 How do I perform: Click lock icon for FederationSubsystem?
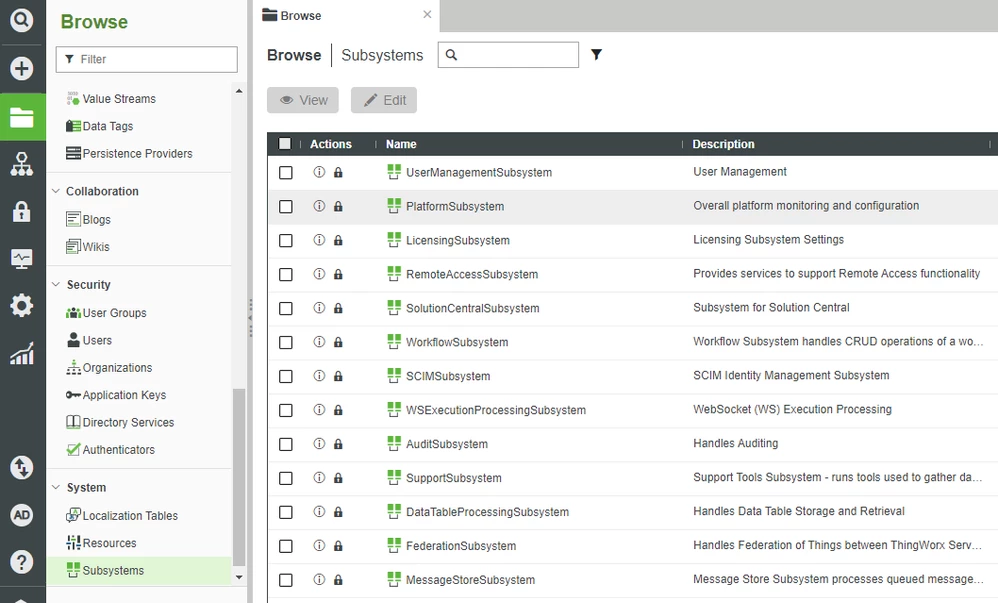pos(338,546)
